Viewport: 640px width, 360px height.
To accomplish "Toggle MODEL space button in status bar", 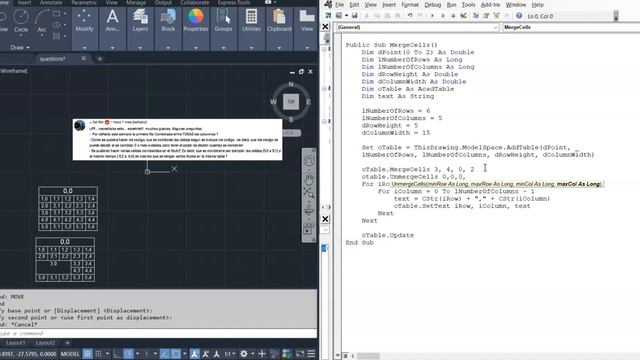I will click(70, 354).
